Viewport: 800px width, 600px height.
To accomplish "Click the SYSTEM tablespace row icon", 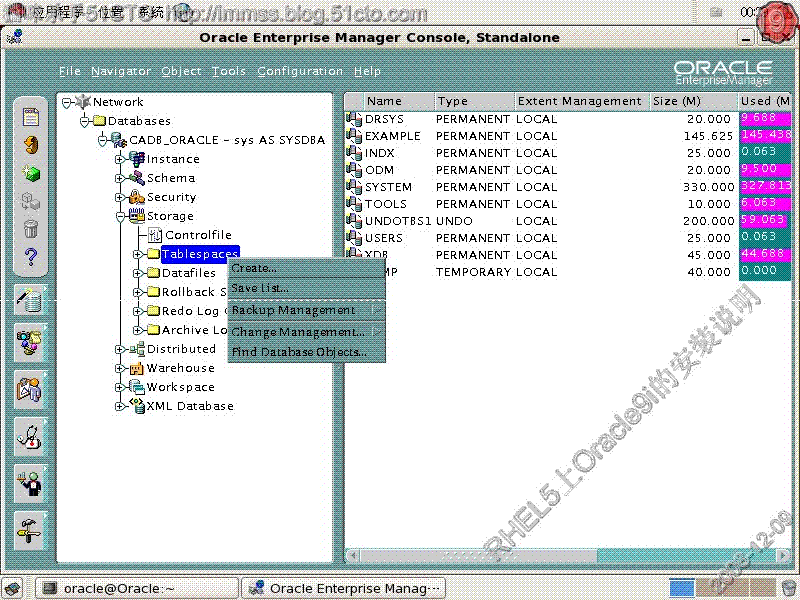I will point(354,187).
